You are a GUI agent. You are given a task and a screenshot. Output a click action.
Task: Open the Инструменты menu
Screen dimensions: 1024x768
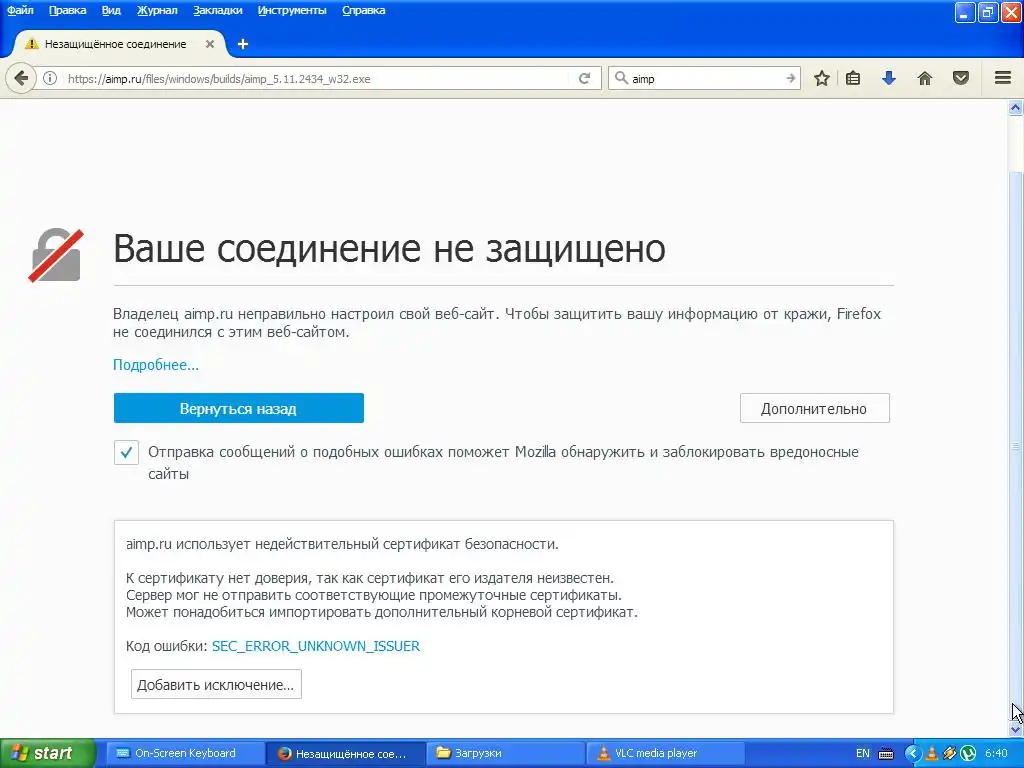click(x=292, y=10)
